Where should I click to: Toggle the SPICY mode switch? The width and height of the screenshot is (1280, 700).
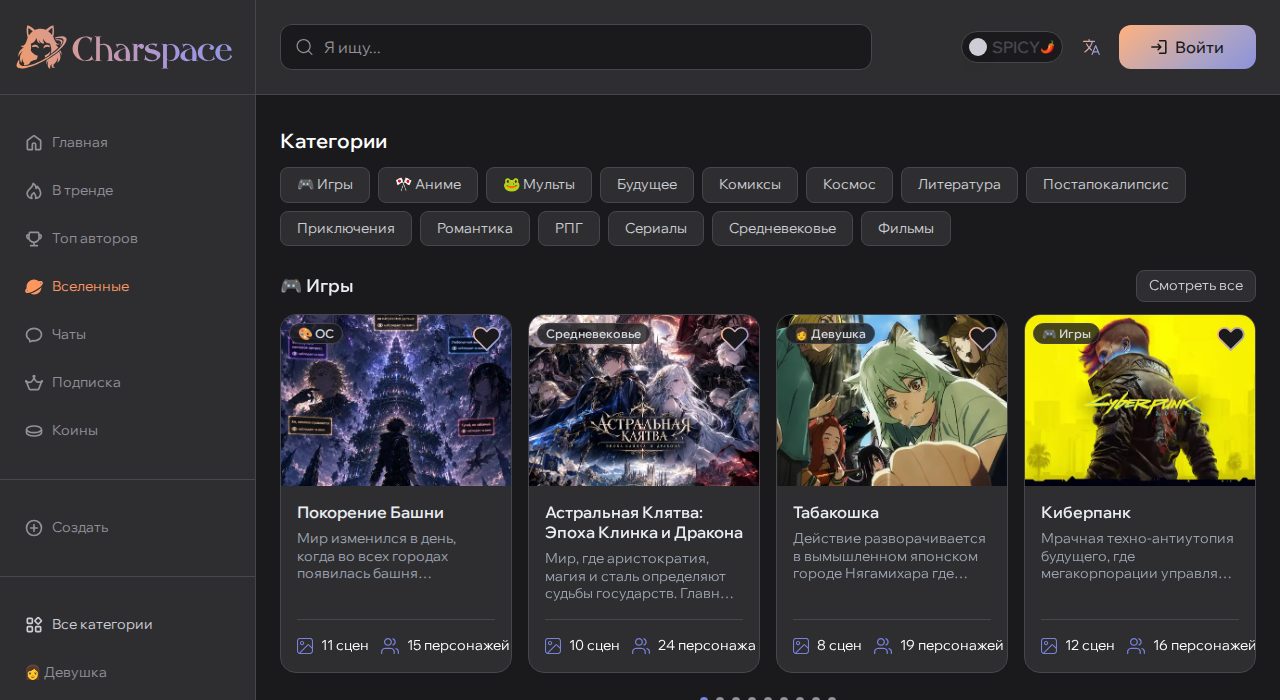tap(1012, 47)
